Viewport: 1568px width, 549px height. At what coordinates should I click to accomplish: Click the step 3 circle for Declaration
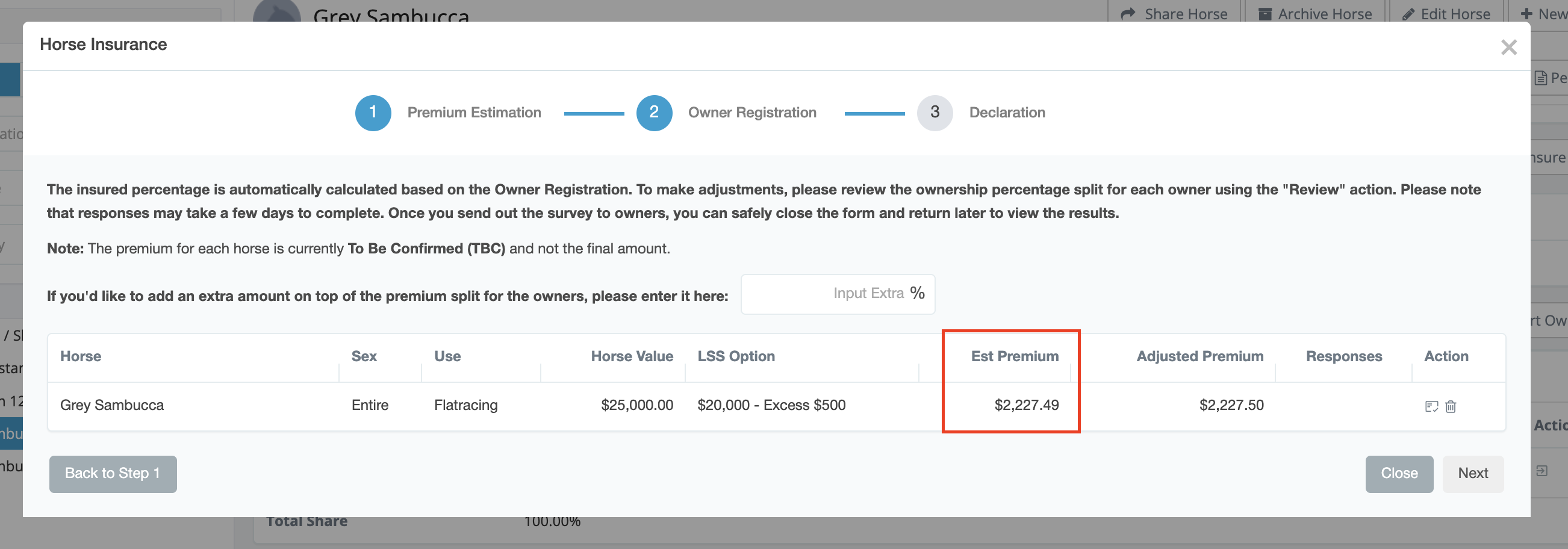tap(935, 113)
